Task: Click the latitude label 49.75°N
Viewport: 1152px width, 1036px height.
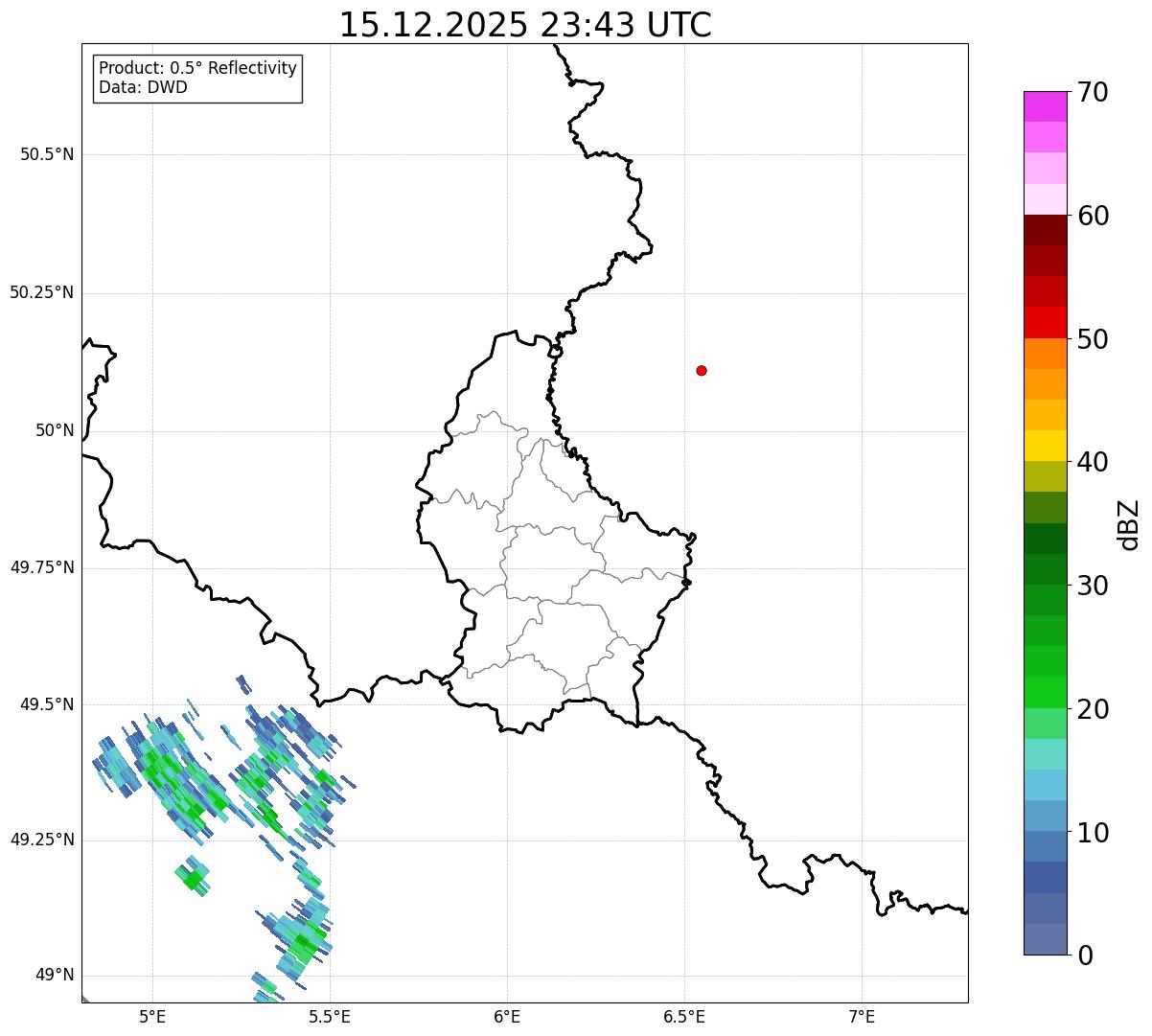Action: point(42,567)
